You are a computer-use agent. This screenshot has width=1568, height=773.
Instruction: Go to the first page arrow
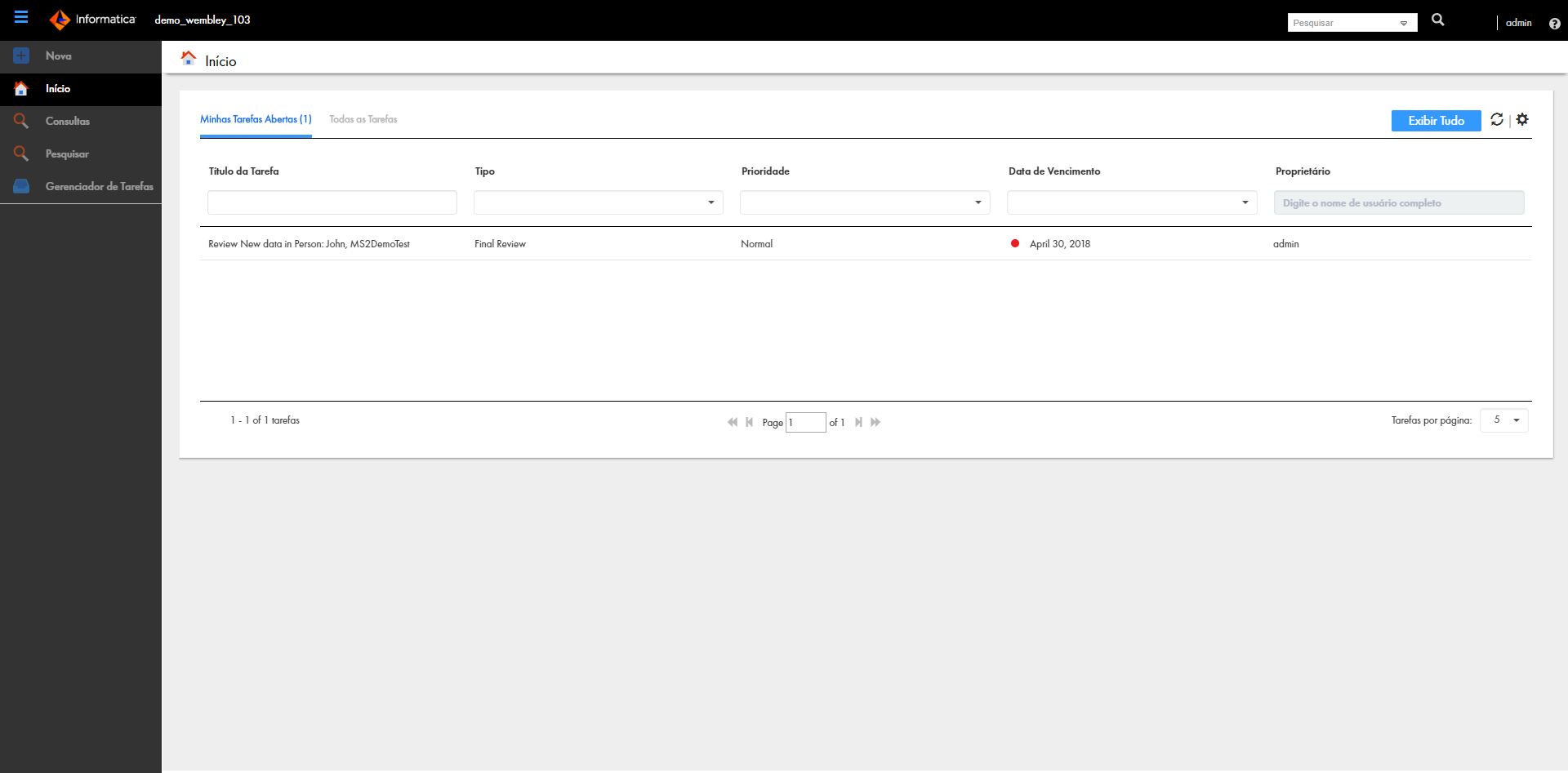tap(732, 422)
